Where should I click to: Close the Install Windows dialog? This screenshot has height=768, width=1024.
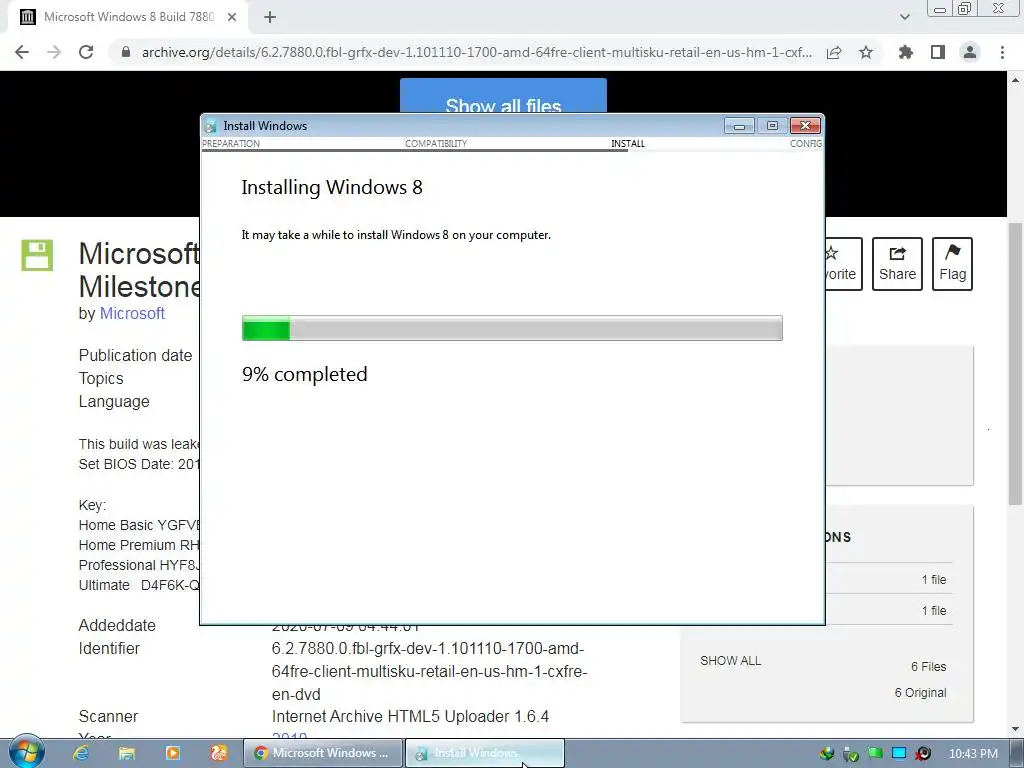[805, 125]
